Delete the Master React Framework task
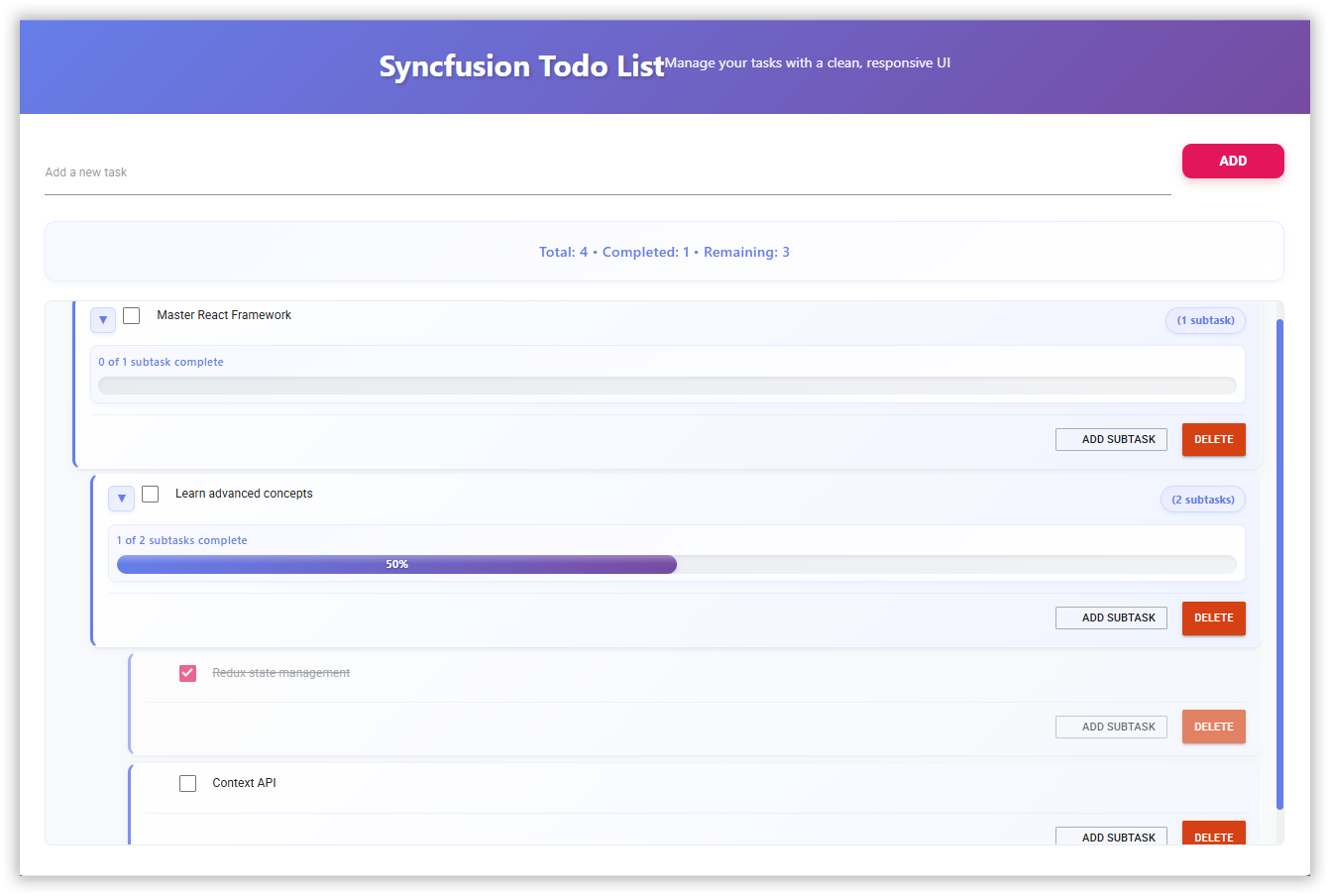The image size is (1330, 896). point(1213,439)
